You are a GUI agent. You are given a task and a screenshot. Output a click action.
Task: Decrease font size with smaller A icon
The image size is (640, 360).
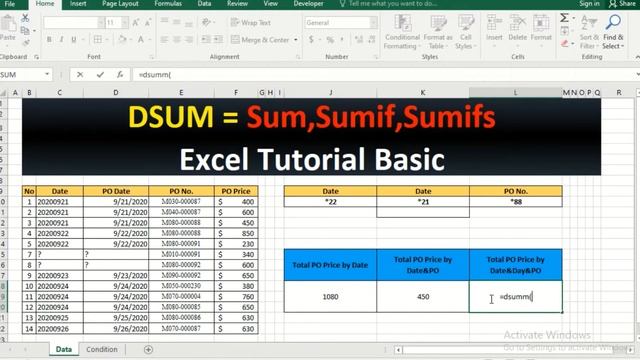(x=148, y=22)
